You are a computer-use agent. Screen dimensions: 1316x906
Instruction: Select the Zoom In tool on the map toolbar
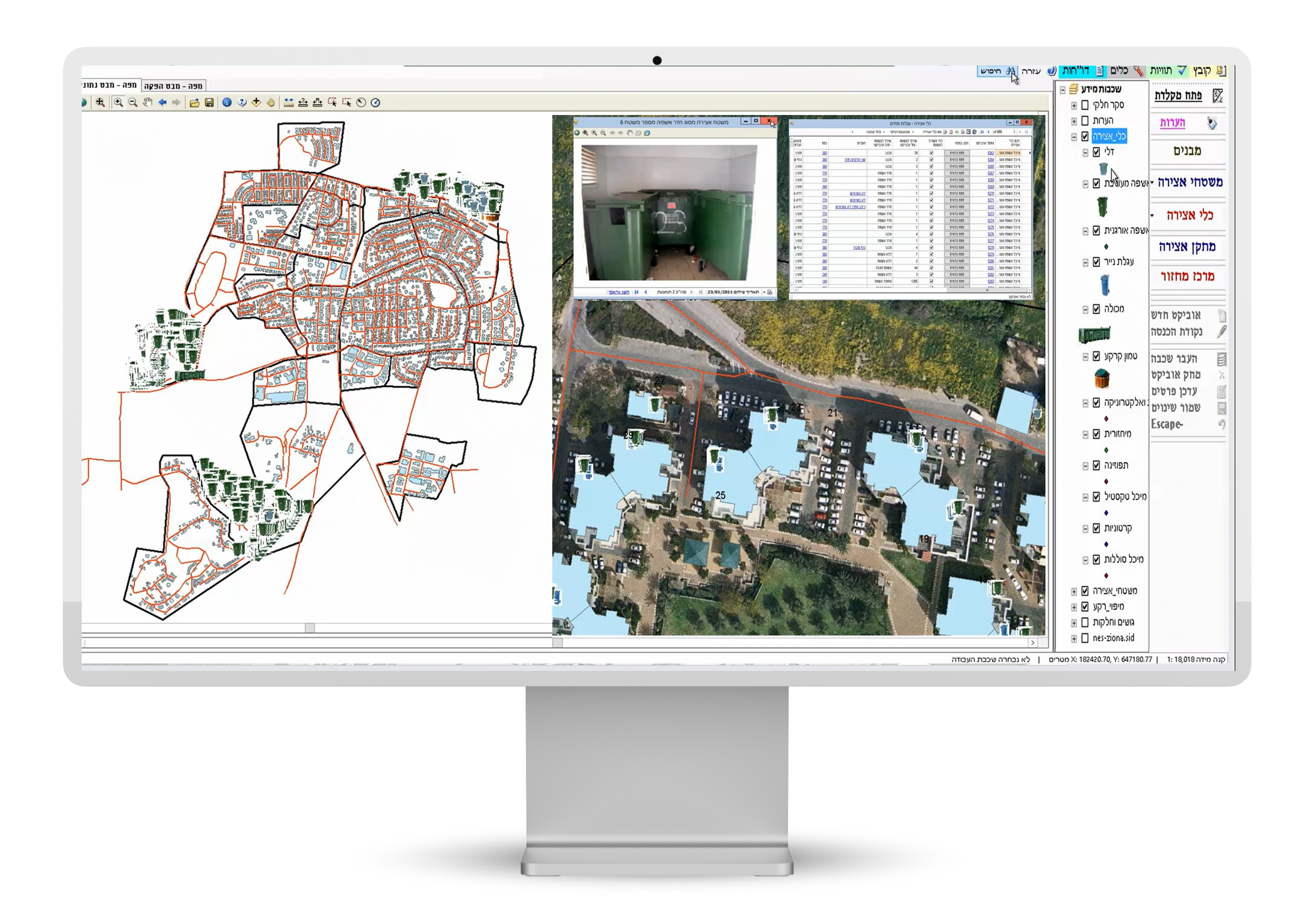pyautogui.click(x=119, y=103)
